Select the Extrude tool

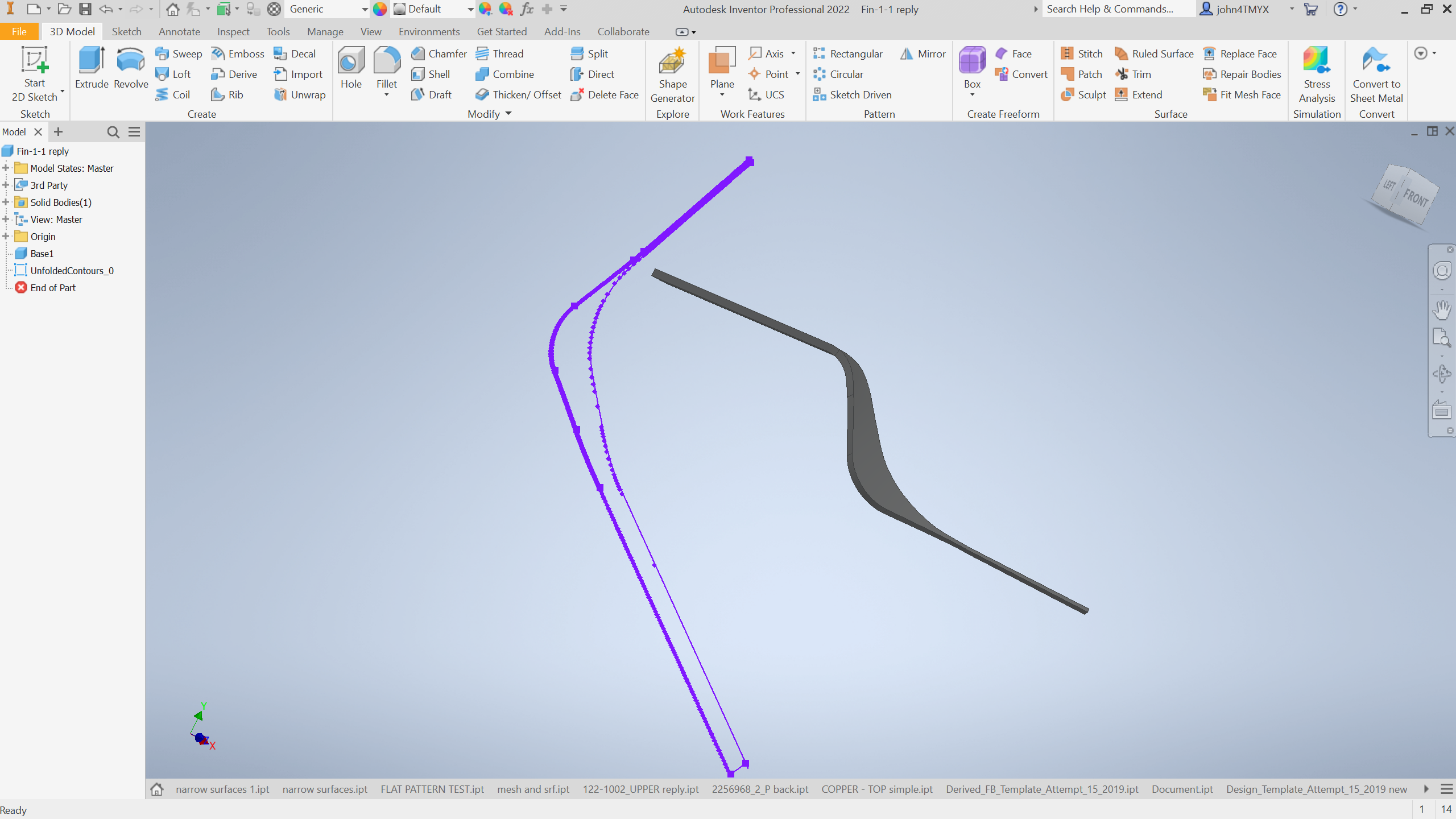(92, 68)
